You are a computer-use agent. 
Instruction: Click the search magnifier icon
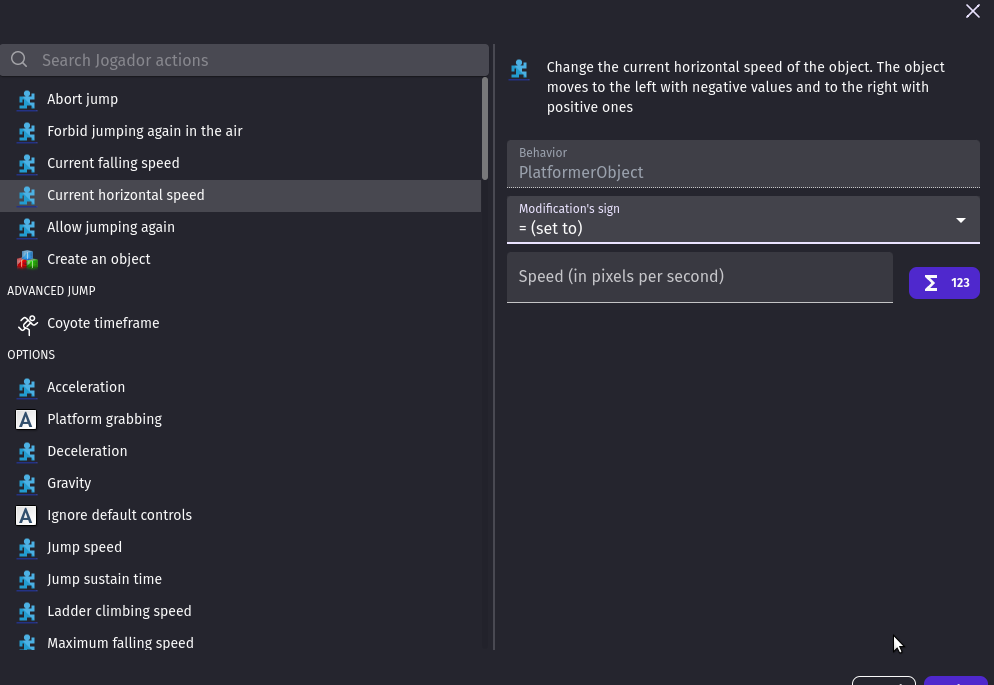click(19, 60)
